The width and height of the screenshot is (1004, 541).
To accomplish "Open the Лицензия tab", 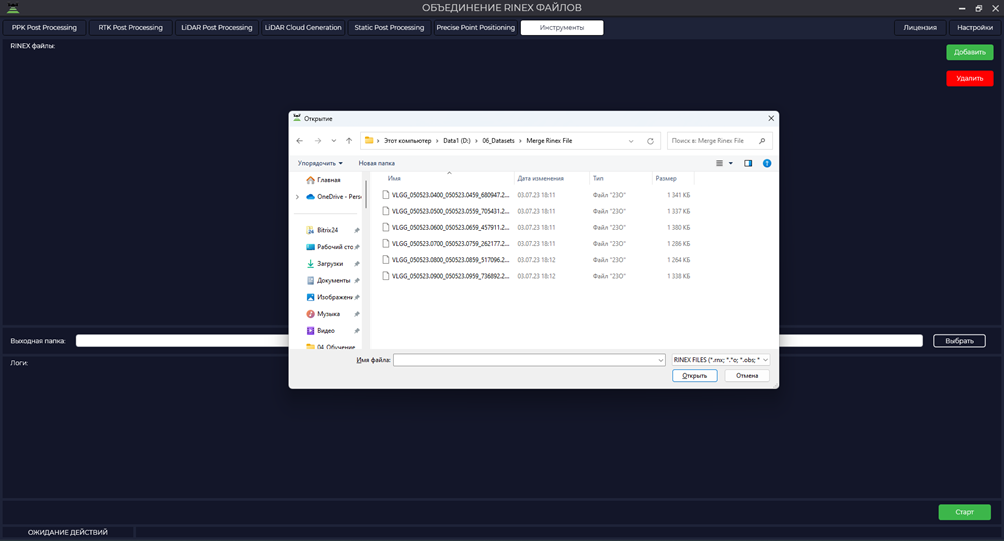I will coord(920,28).
